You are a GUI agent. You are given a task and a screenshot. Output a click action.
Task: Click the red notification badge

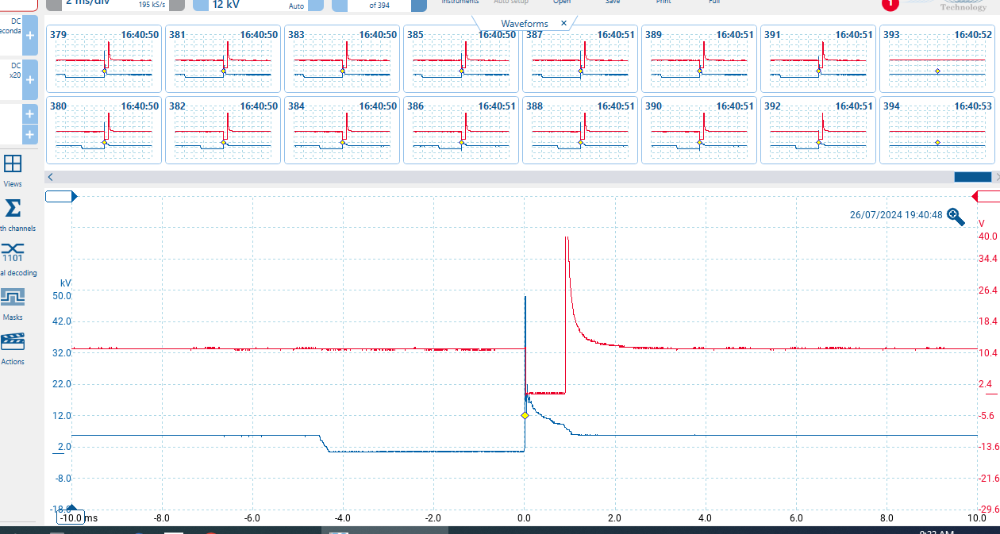click(889, 4)
